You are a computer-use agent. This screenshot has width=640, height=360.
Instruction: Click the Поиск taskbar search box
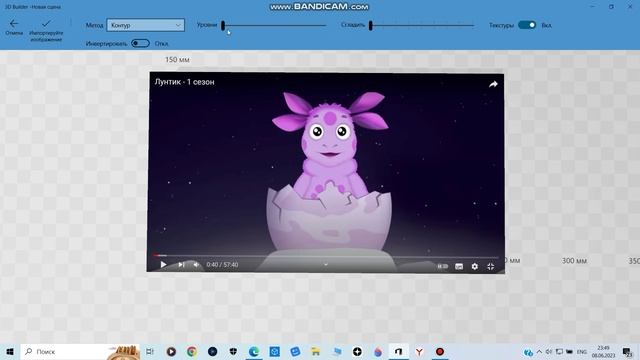(x=80, y=351)
